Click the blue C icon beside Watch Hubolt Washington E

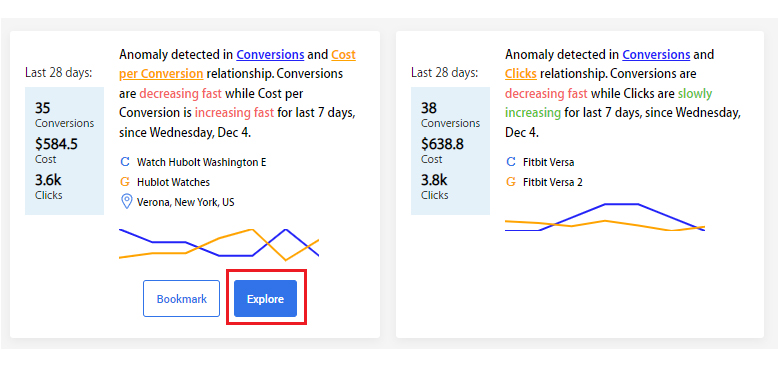point(125,162)
